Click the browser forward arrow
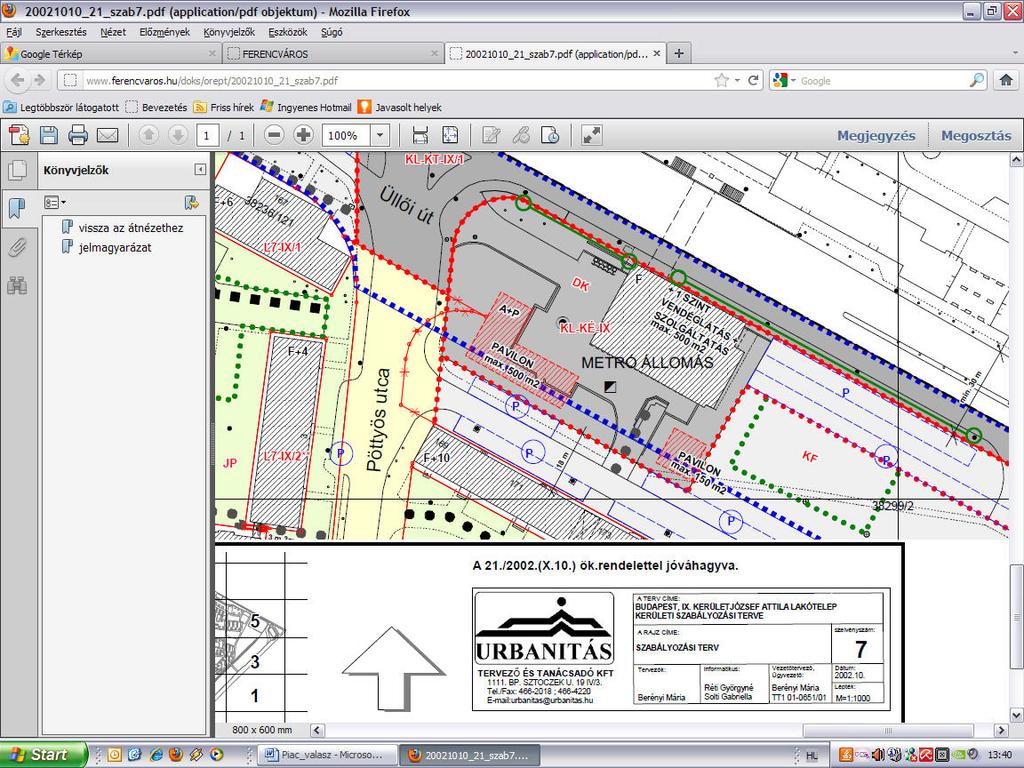The width and height of the screenshot is (1024, 768). 40,80
